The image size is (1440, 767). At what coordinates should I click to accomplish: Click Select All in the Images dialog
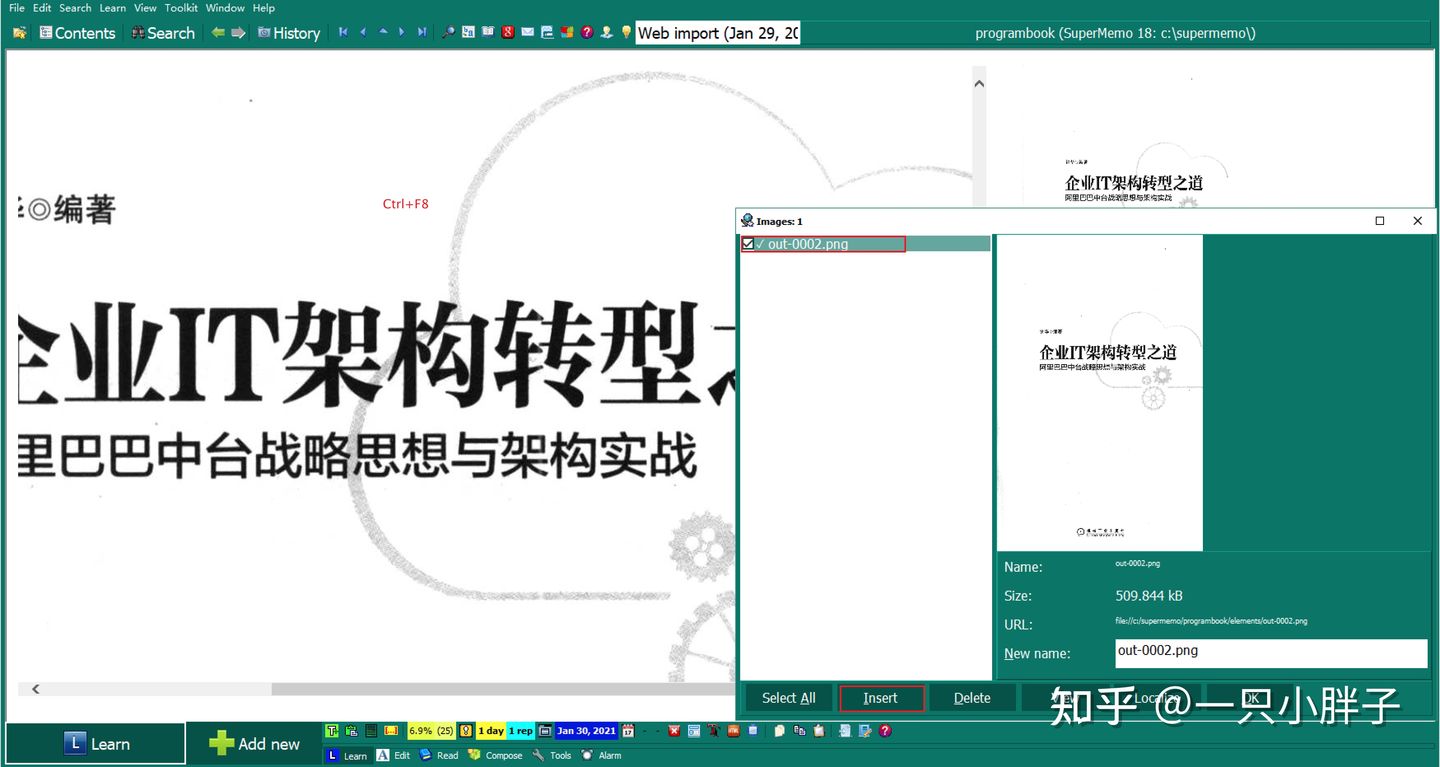(x=788, y=697)
